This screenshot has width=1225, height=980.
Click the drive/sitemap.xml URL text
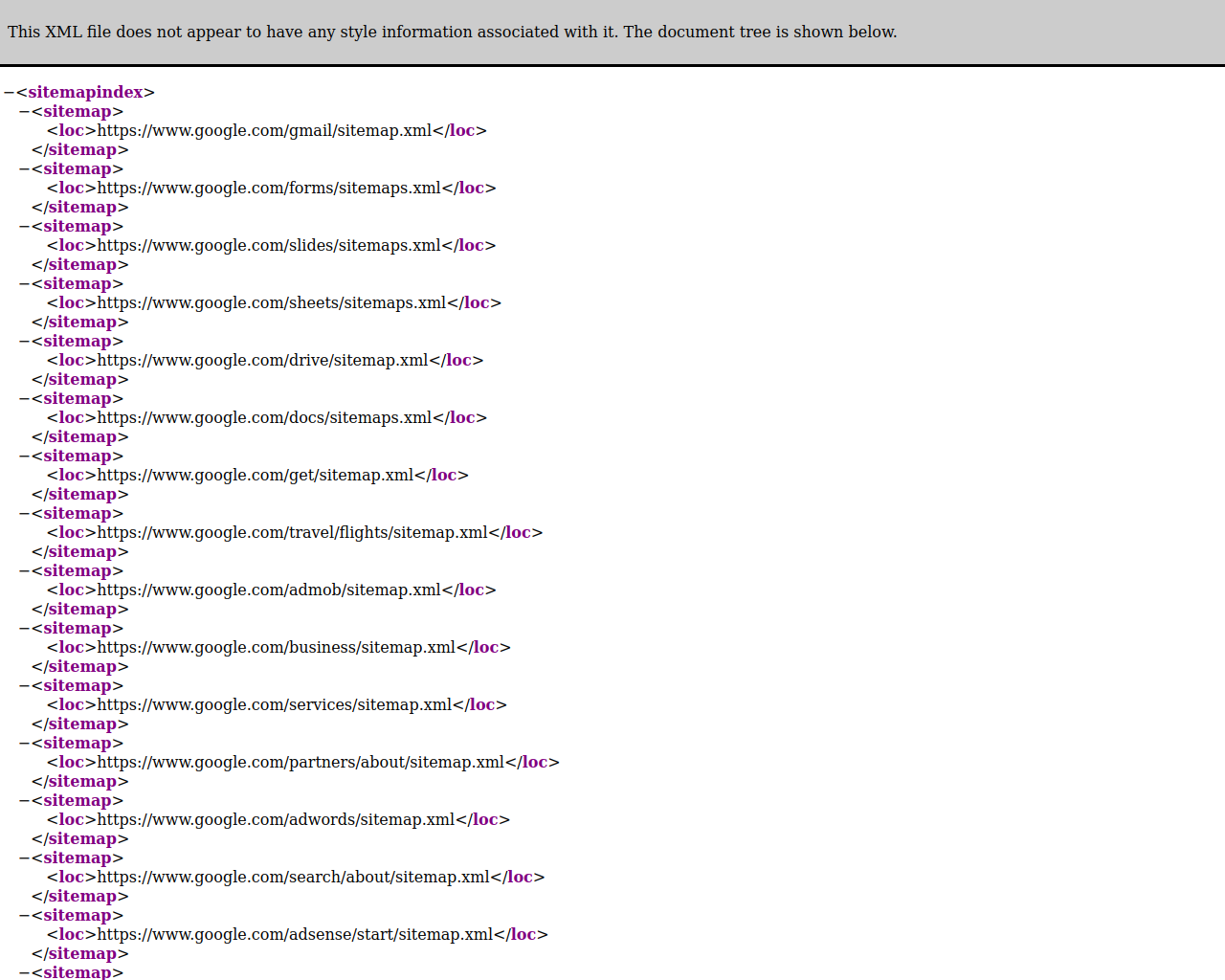tap(262, 361)
